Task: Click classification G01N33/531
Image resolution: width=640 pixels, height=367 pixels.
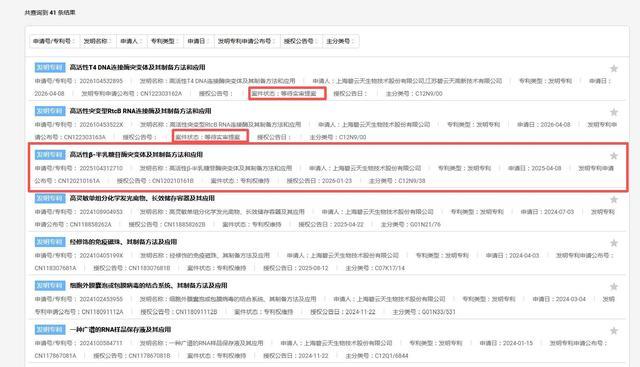Action: [439, 312]
